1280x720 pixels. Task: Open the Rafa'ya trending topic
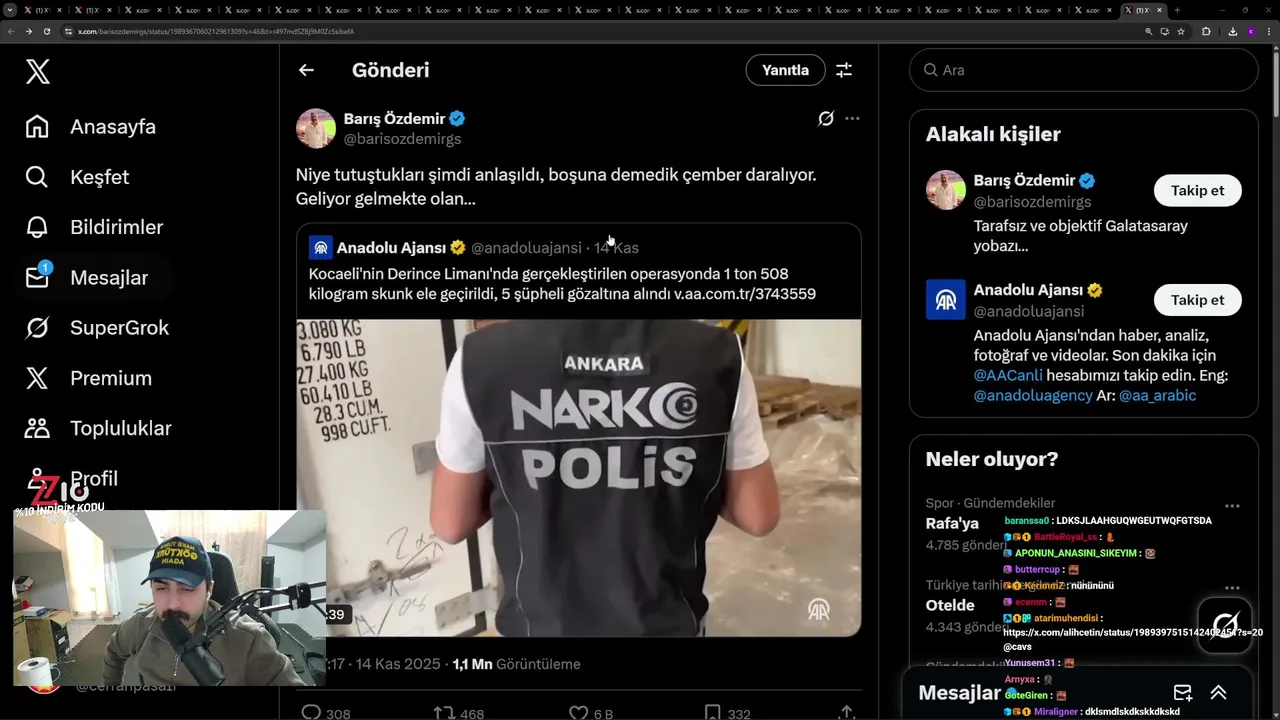coord(952,523)
